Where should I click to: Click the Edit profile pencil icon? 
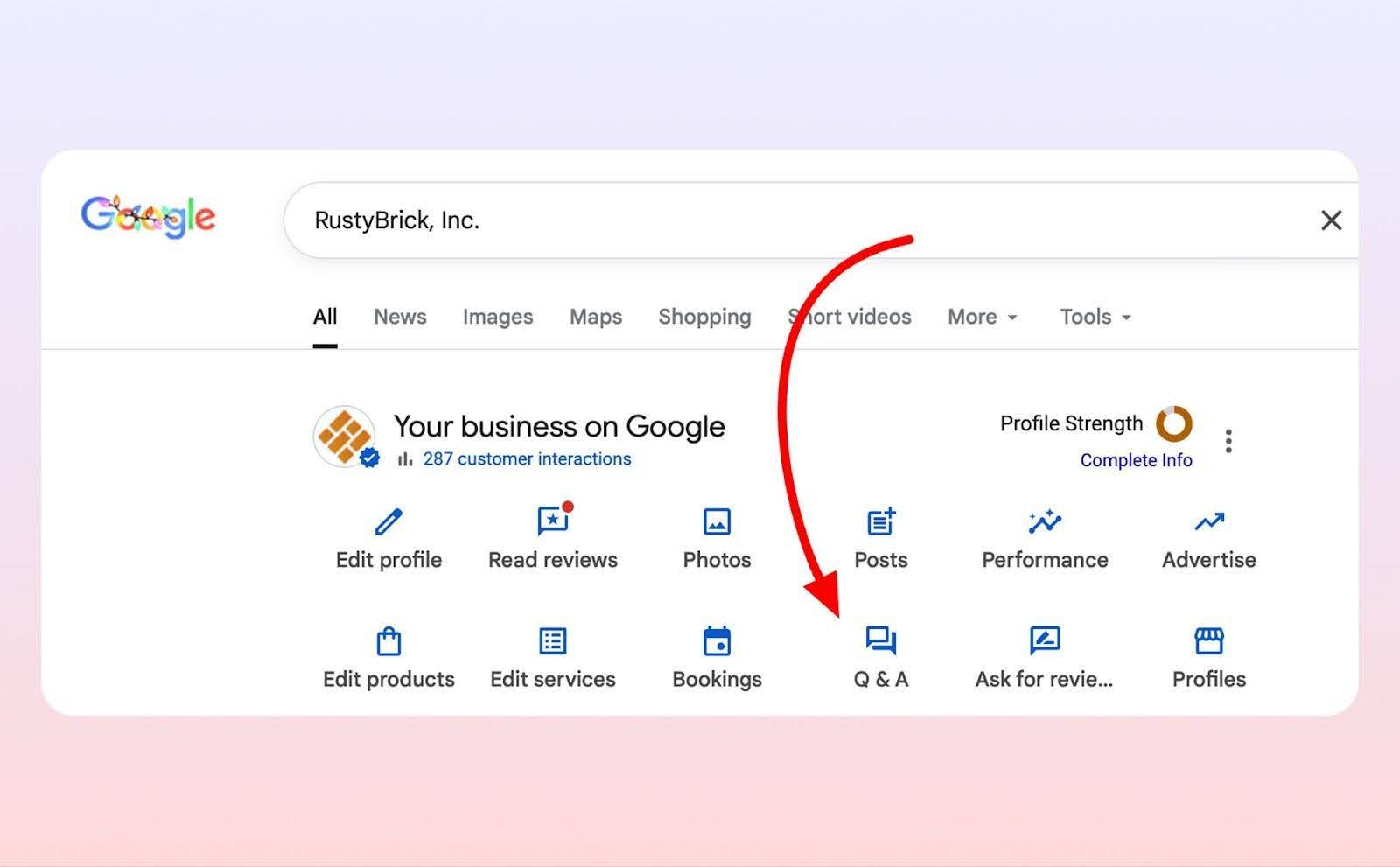(388, 522)
